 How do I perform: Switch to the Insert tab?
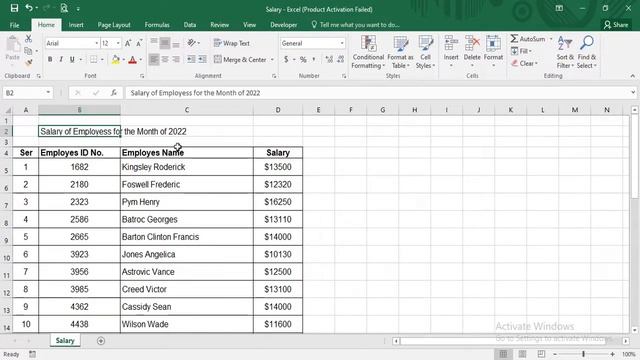[76, 25]
